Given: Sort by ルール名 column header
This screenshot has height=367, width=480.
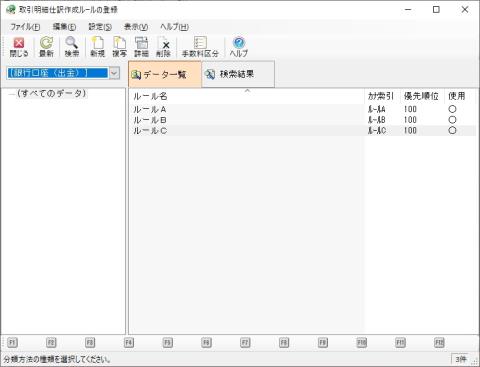Looking at the screenshot, I should pos(247,96).
